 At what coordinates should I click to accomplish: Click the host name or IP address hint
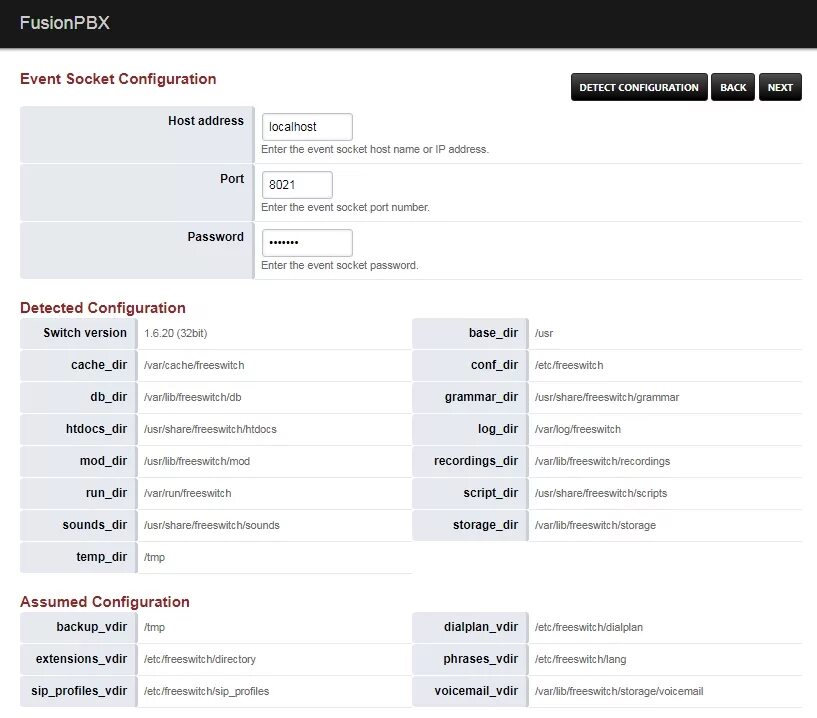coord(375,150)
